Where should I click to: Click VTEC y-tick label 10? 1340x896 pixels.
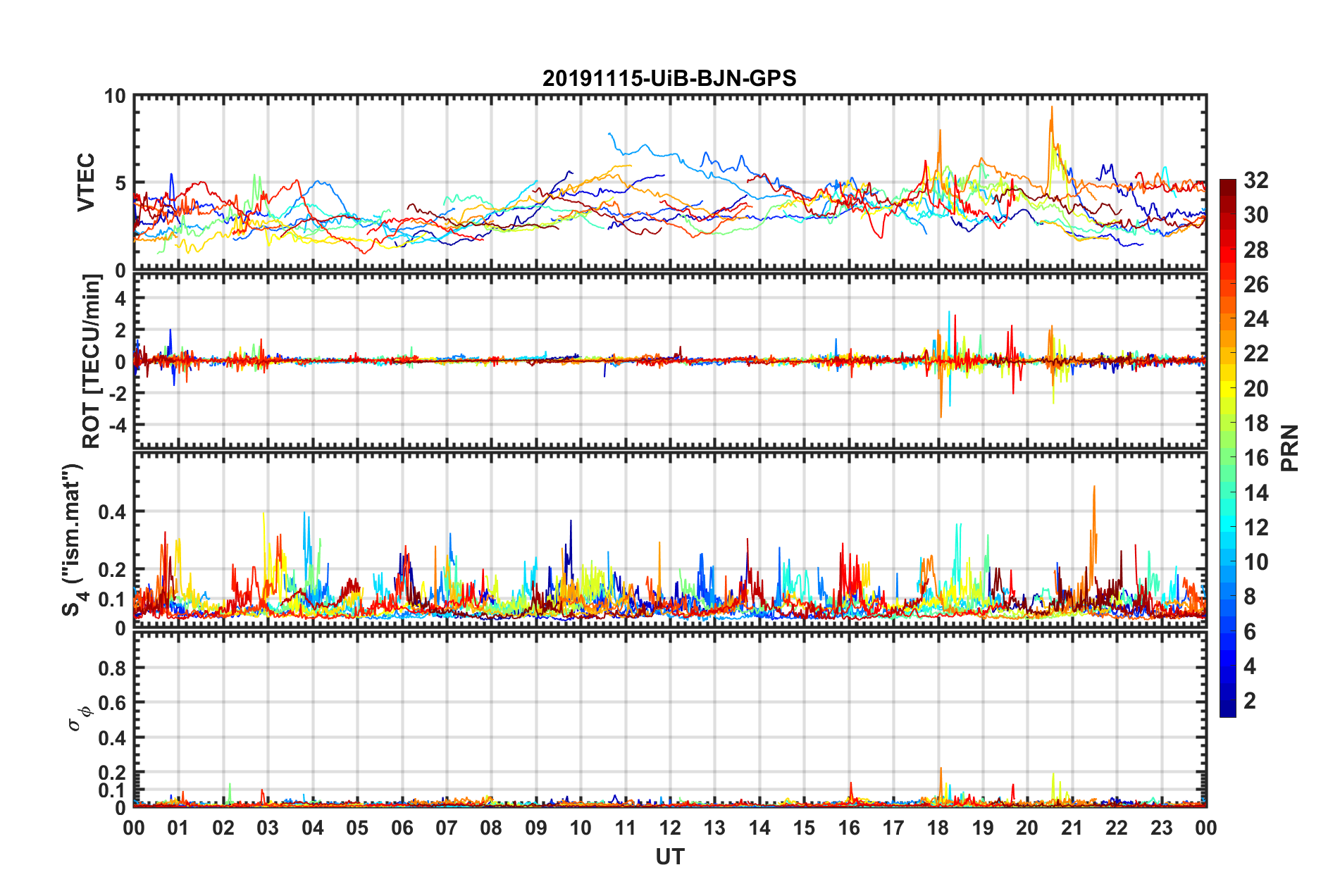click(115, 97)
